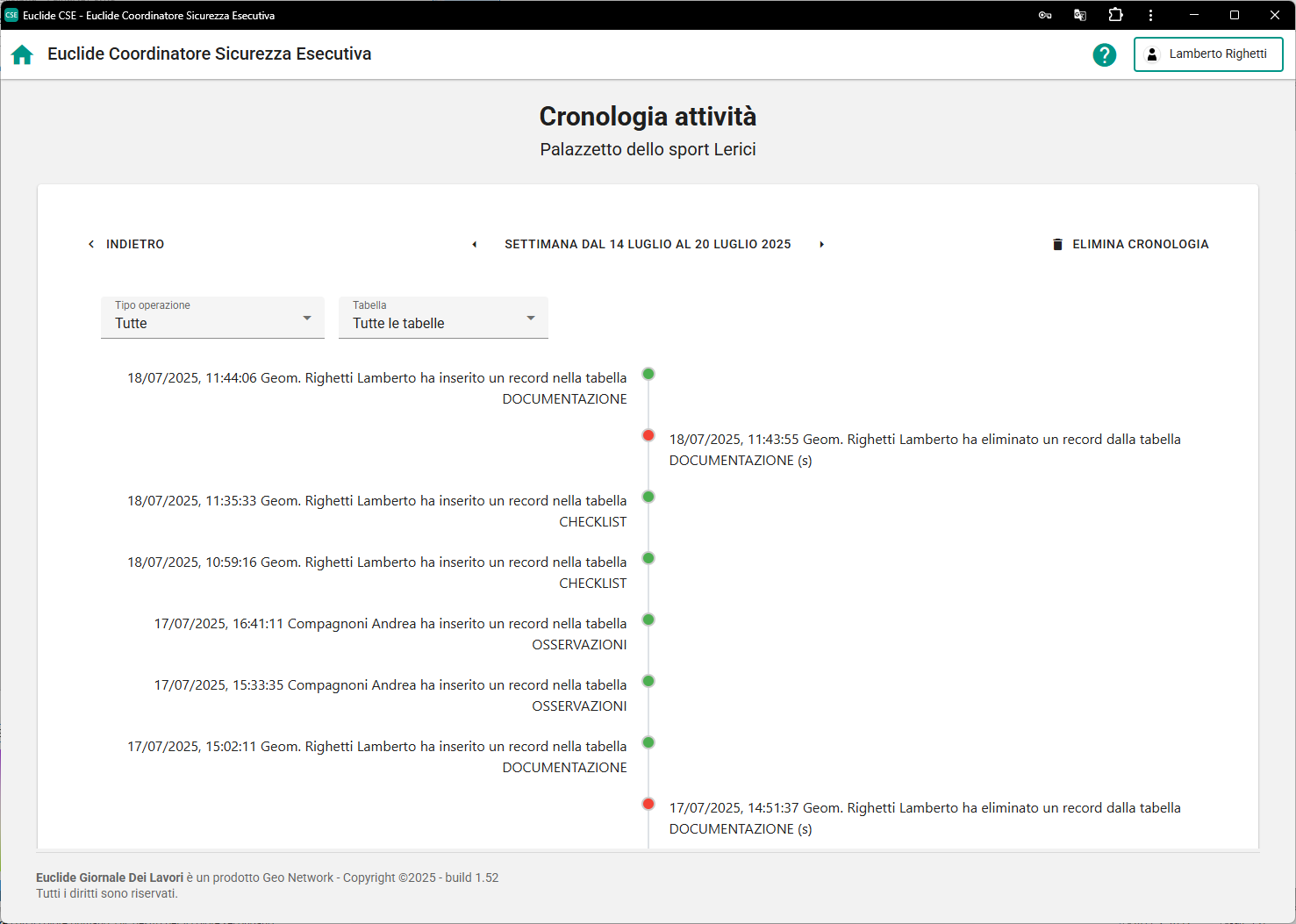1296x924 pixels.
Task: Open the three-dot app menu
Action: coord(1150,15)
